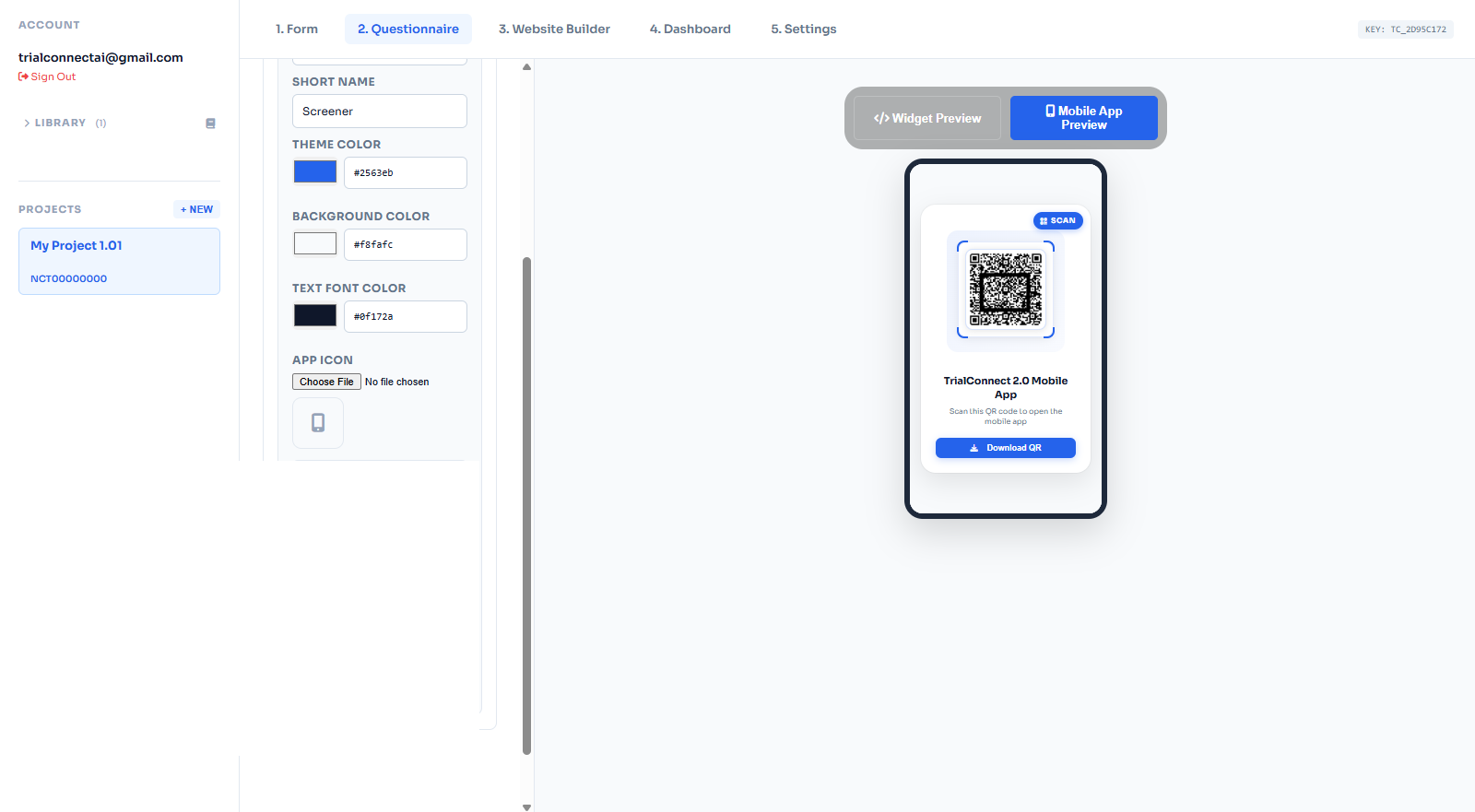This screenshot has height=812, width=1475.
Task: Open the 3. Website Builder tab
Action: point(554,29)
